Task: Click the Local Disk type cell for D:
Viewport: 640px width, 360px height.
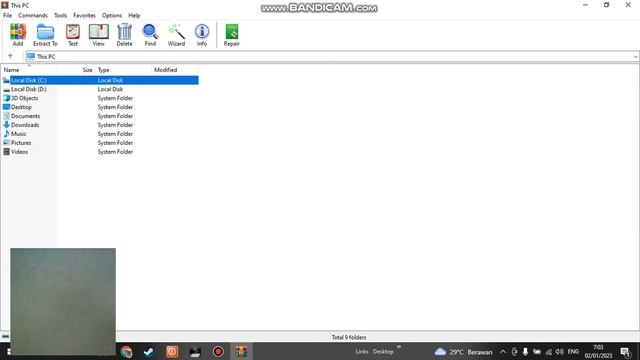Action: (x=110, y=89)
